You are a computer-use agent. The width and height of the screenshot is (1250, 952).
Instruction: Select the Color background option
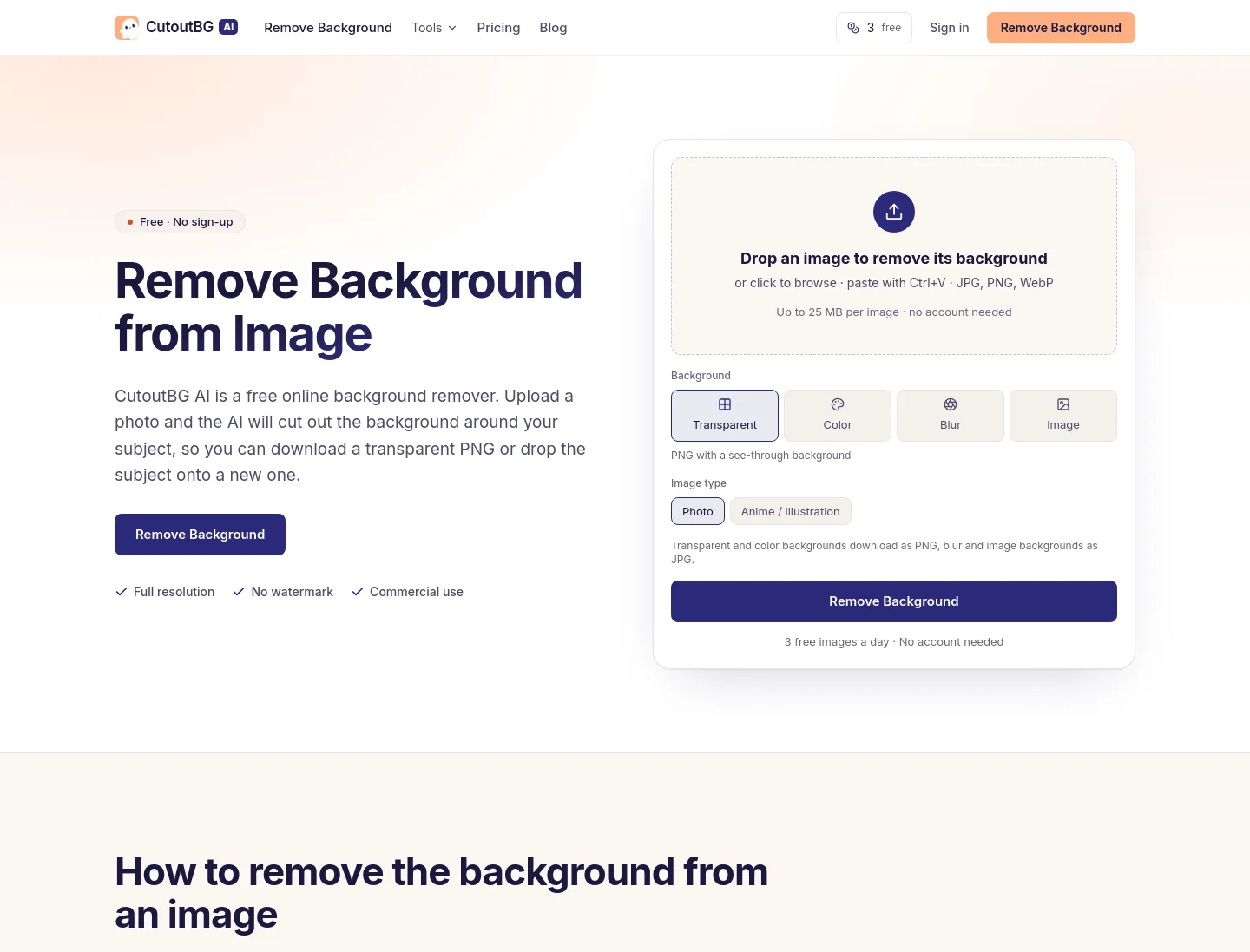(838, 416)
